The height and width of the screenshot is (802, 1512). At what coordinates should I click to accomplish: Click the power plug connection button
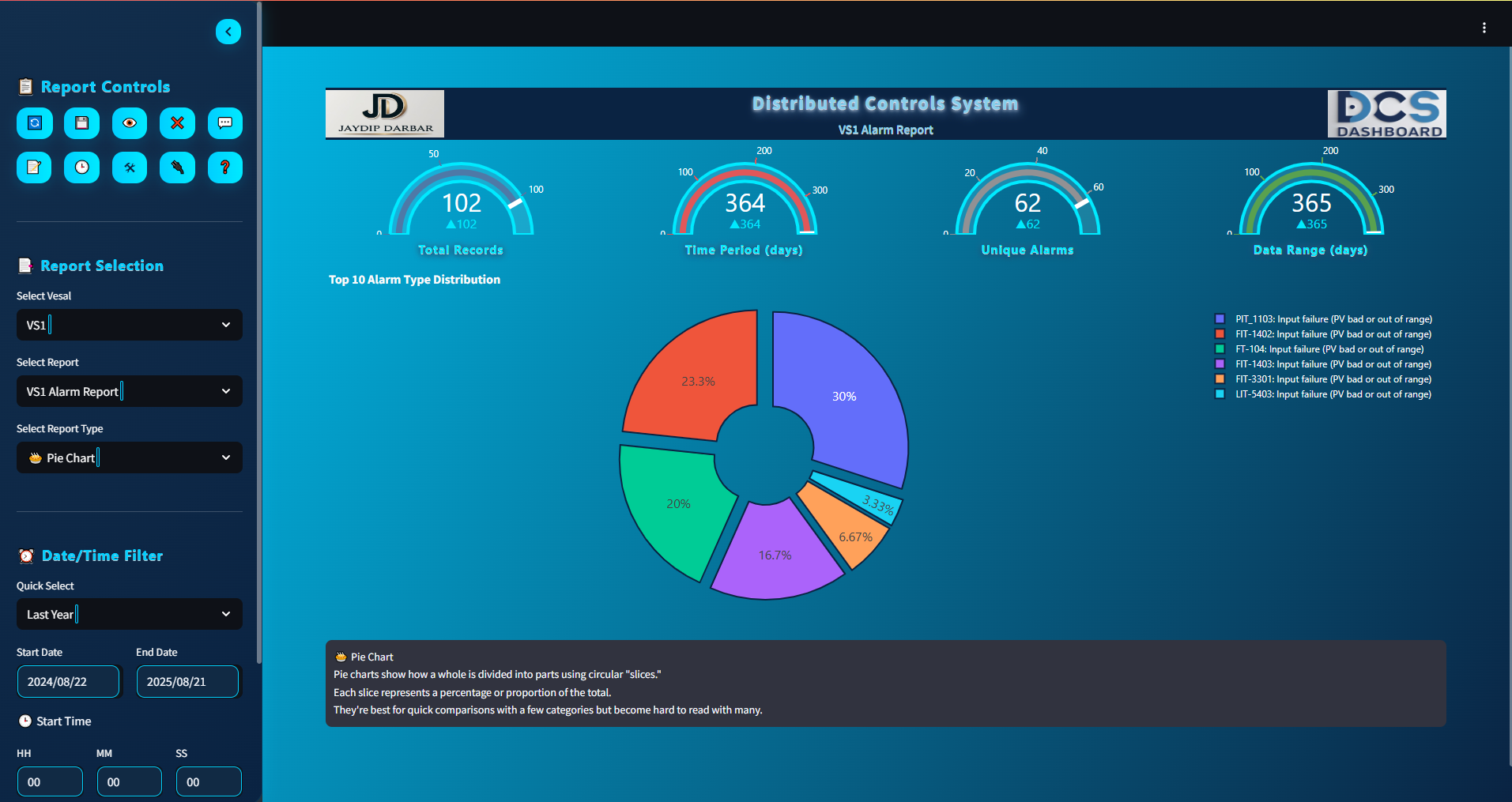coord(177,168)
